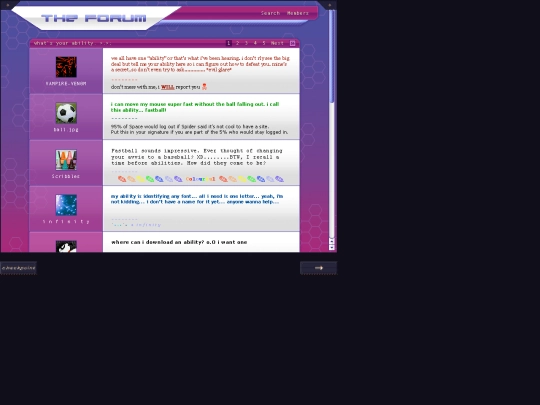Open the Members link in header

(x=298, y=13)
